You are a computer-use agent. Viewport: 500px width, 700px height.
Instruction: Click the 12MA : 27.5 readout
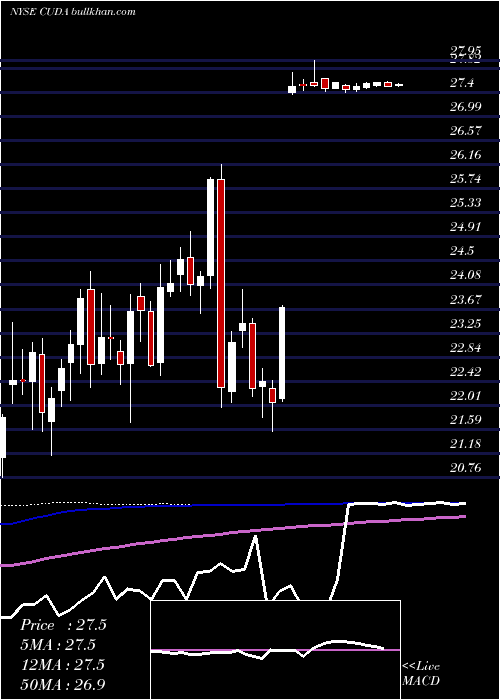coord(62,665)
